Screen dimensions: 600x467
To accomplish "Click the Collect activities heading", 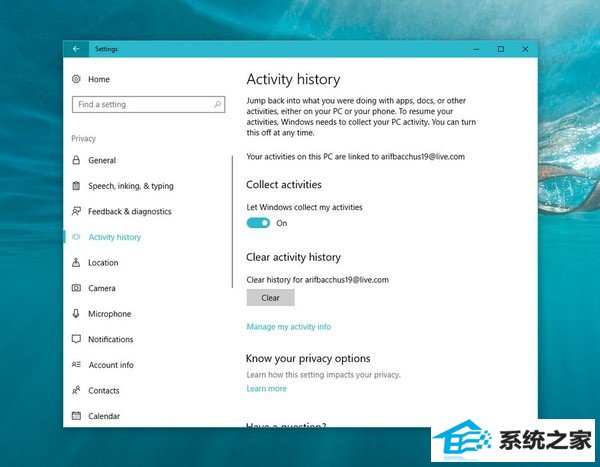I will pos(284,185).
